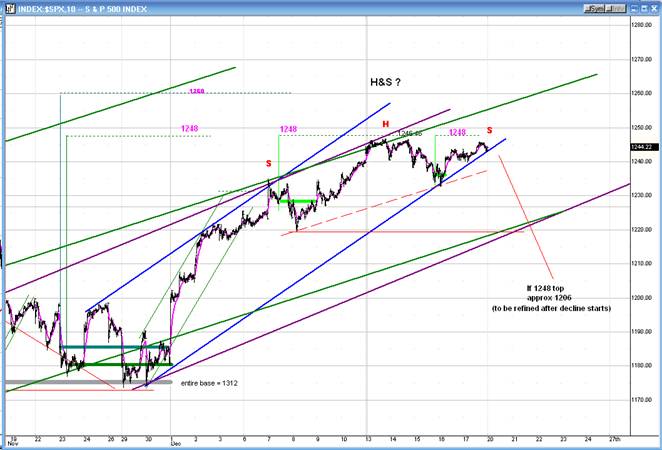Select '(to be refined after decline starts)' note
This screenshot has width=662, height=450.
[551, 309]
